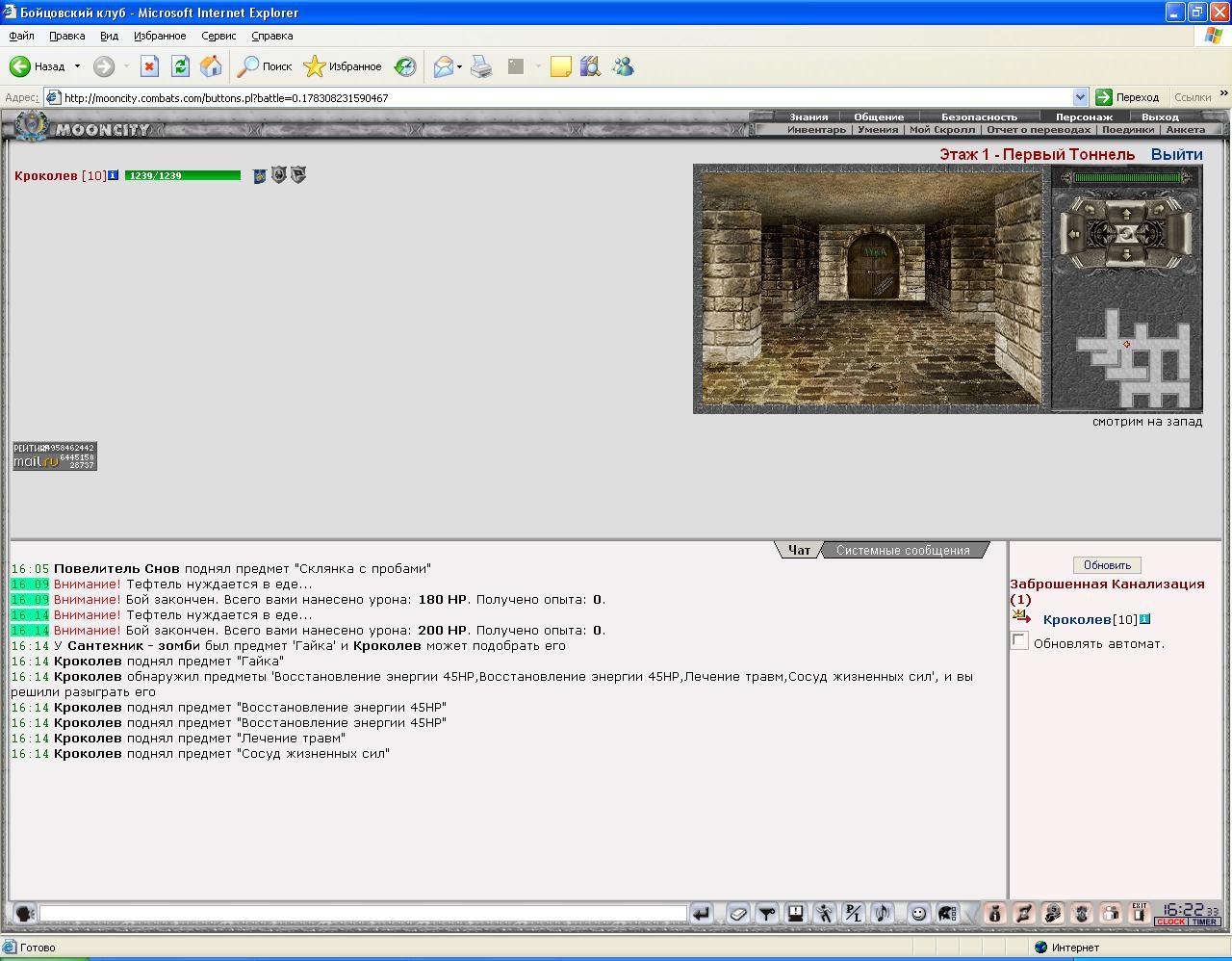Open the Избранное menu in menu bar

pos(160,36)
